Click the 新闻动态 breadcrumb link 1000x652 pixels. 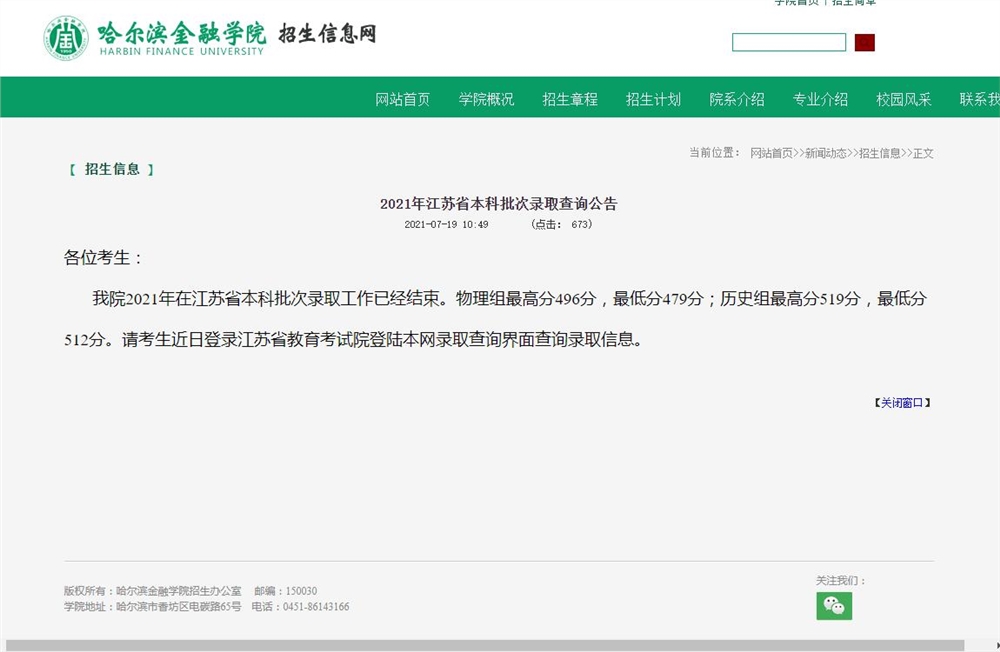(x=826, y=153)
